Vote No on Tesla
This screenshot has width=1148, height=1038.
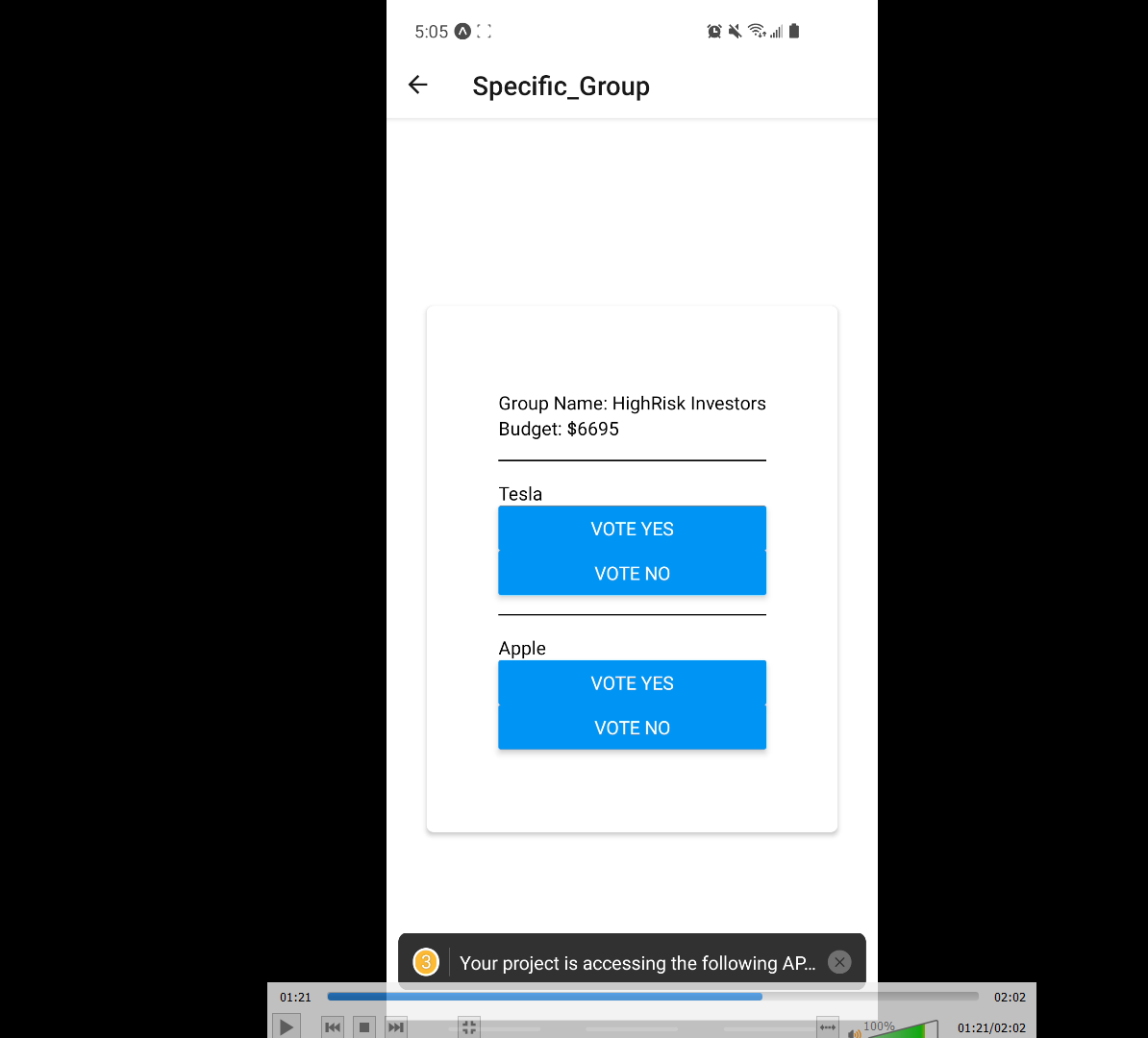632,573
